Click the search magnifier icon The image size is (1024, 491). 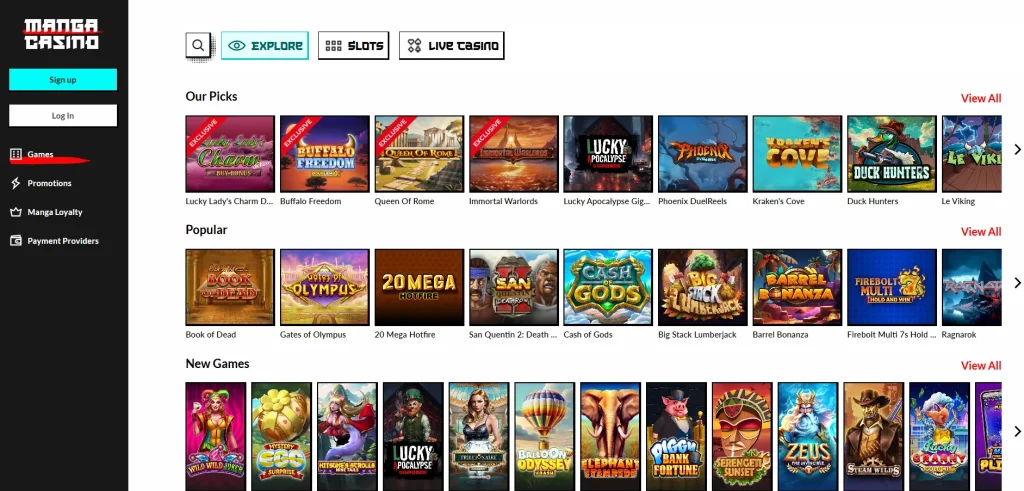[x=198, y=46]
